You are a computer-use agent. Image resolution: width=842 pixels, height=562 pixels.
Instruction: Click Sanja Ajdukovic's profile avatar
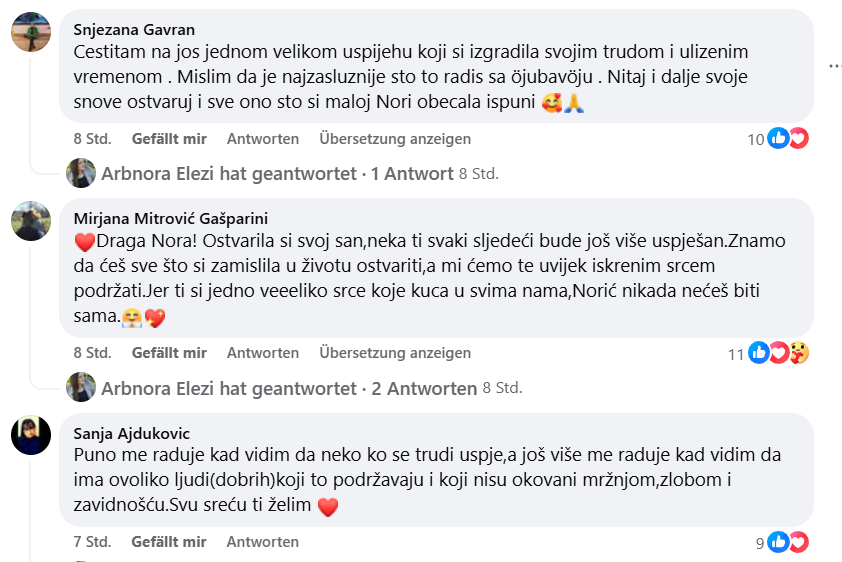pyautogui.click(x=31, y=436)
